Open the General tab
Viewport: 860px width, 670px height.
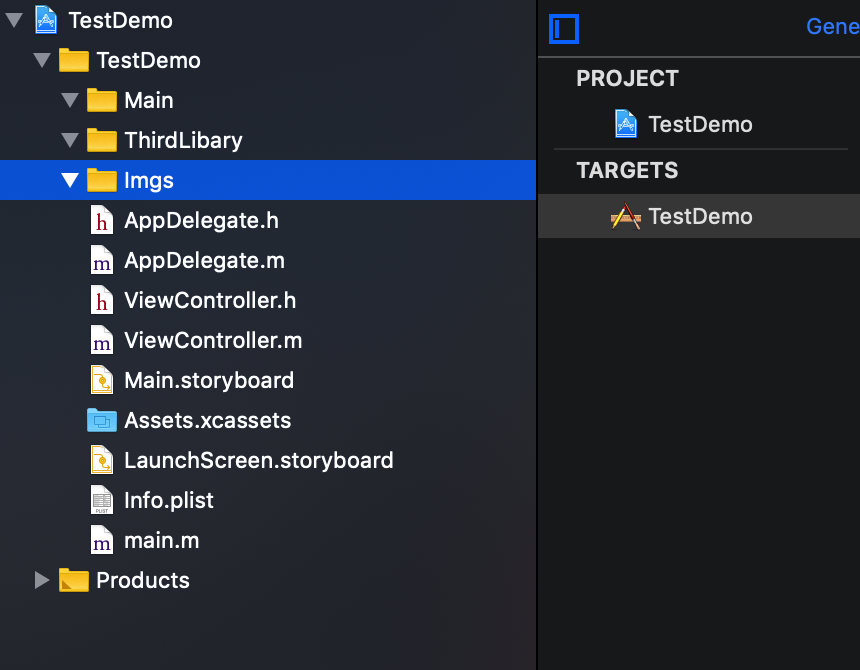(832, 27)
